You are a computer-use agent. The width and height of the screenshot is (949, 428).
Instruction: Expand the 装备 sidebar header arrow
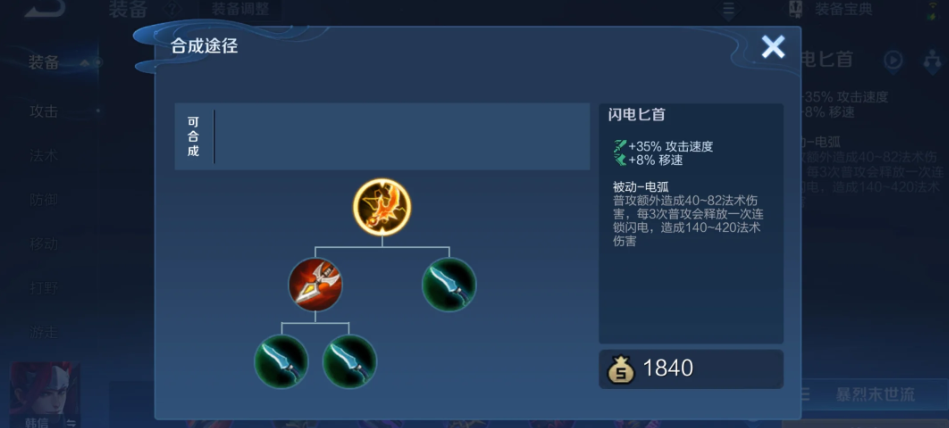point(85,62)
